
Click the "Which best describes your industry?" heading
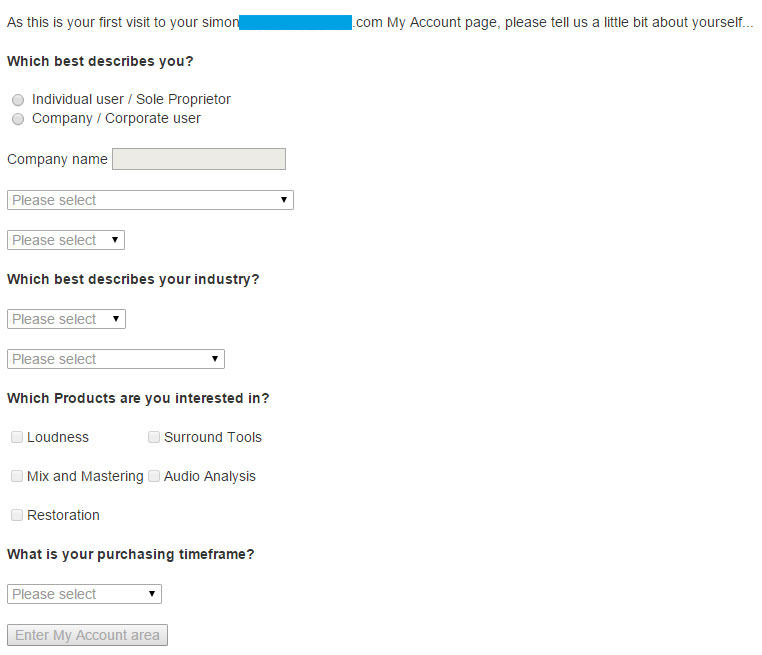pos(133,279)
